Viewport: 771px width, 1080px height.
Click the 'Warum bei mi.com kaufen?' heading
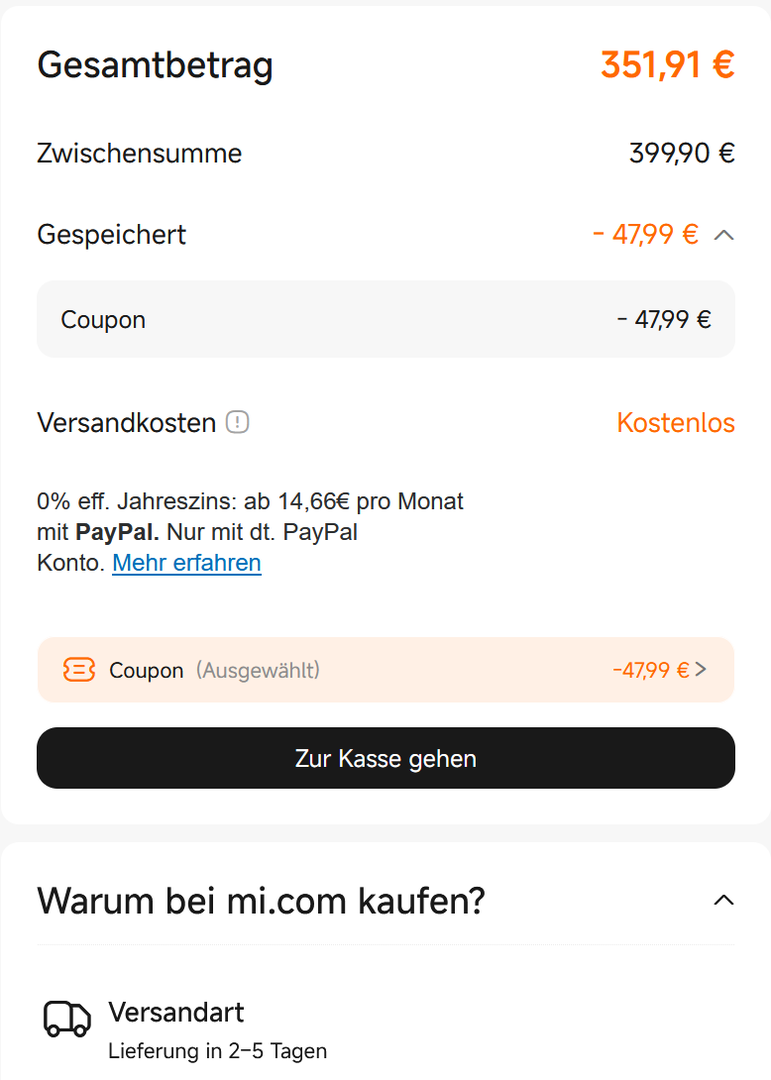click(261, 901)
